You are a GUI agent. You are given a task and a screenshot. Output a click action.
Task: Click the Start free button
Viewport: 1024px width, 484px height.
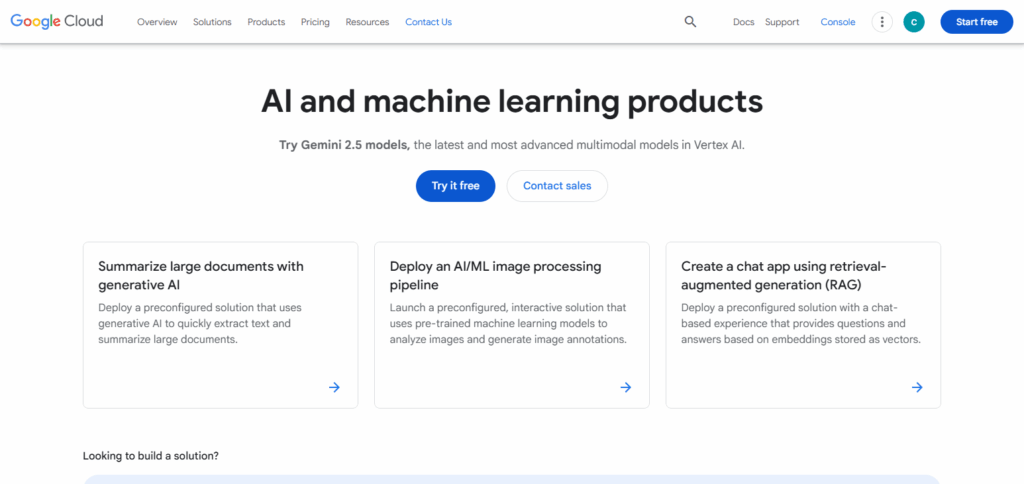click(x=977, y=22)
